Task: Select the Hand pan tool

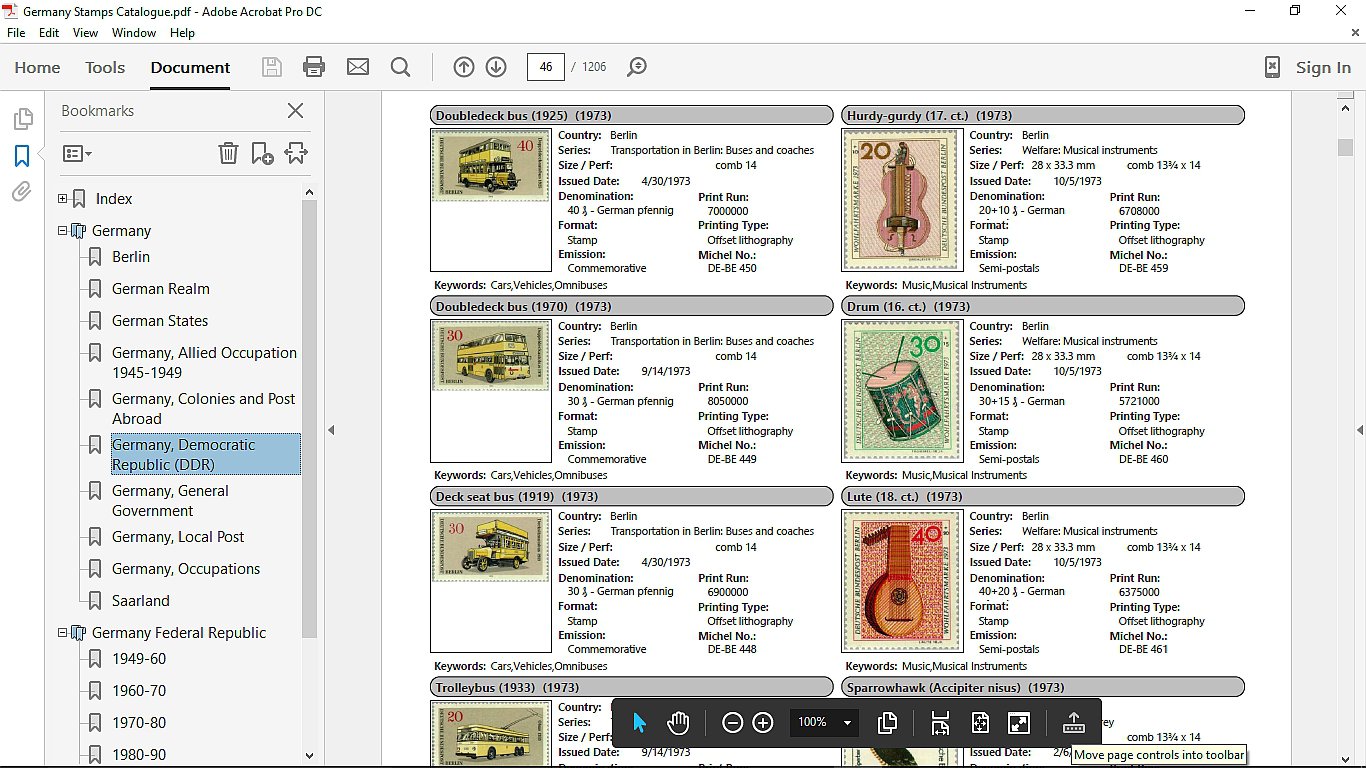Action: [x=679, y=723]
